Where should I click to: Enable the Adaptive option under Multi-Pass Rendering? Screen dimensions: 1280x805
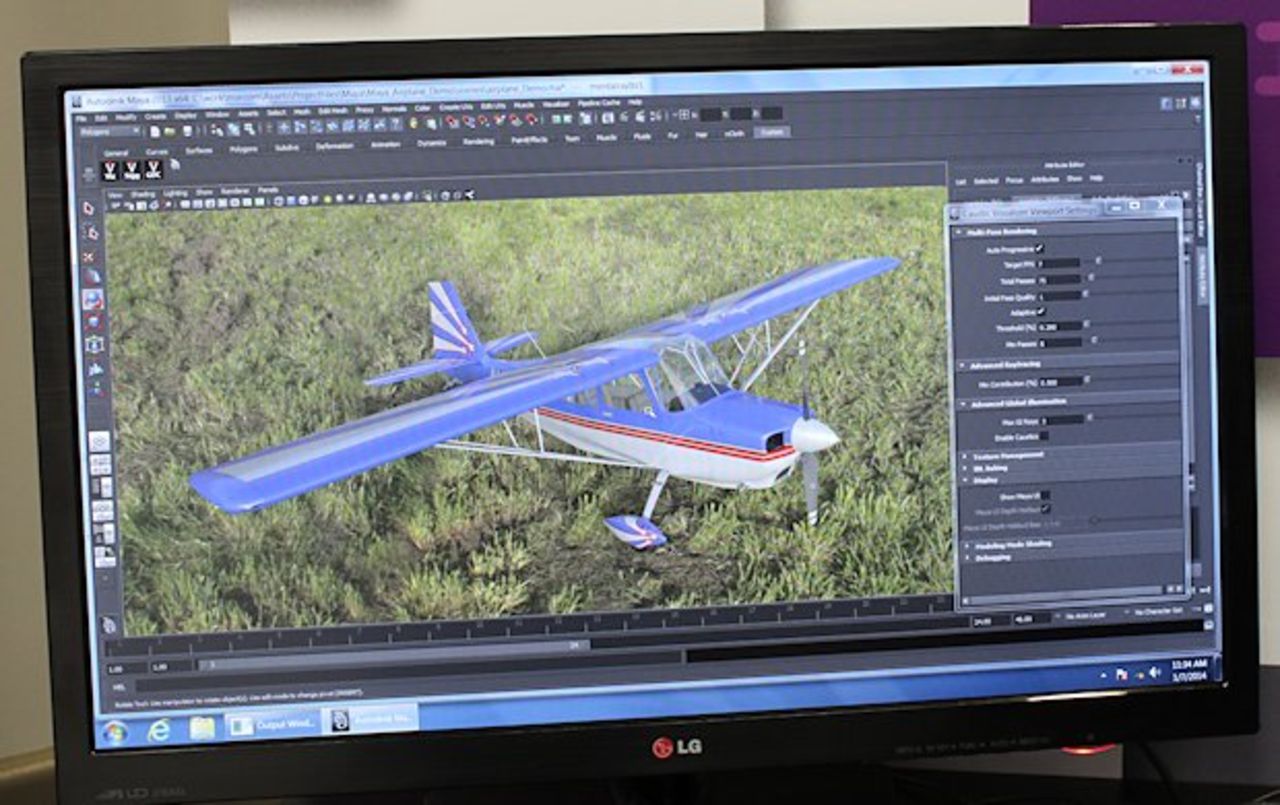tap(1042, 310)
